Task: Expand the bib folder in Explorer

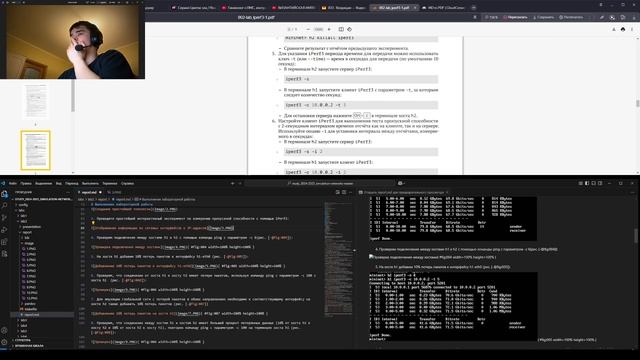Action: (27, 238)
